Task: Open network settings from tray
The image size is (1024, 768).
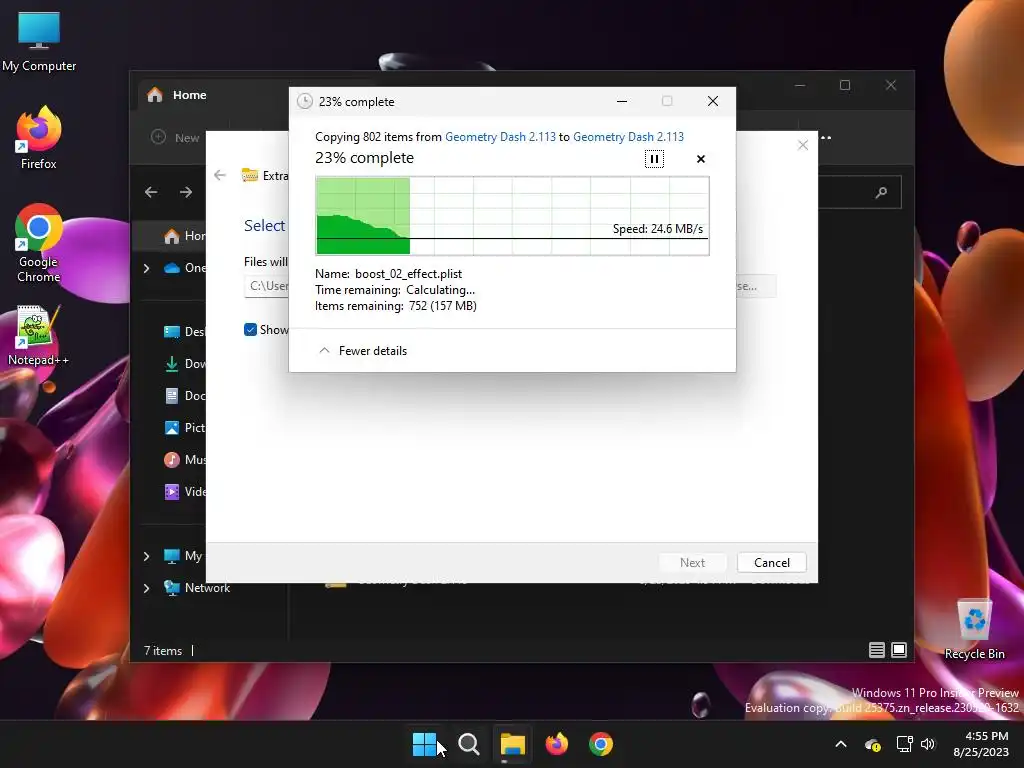Action: click(904, 744)
